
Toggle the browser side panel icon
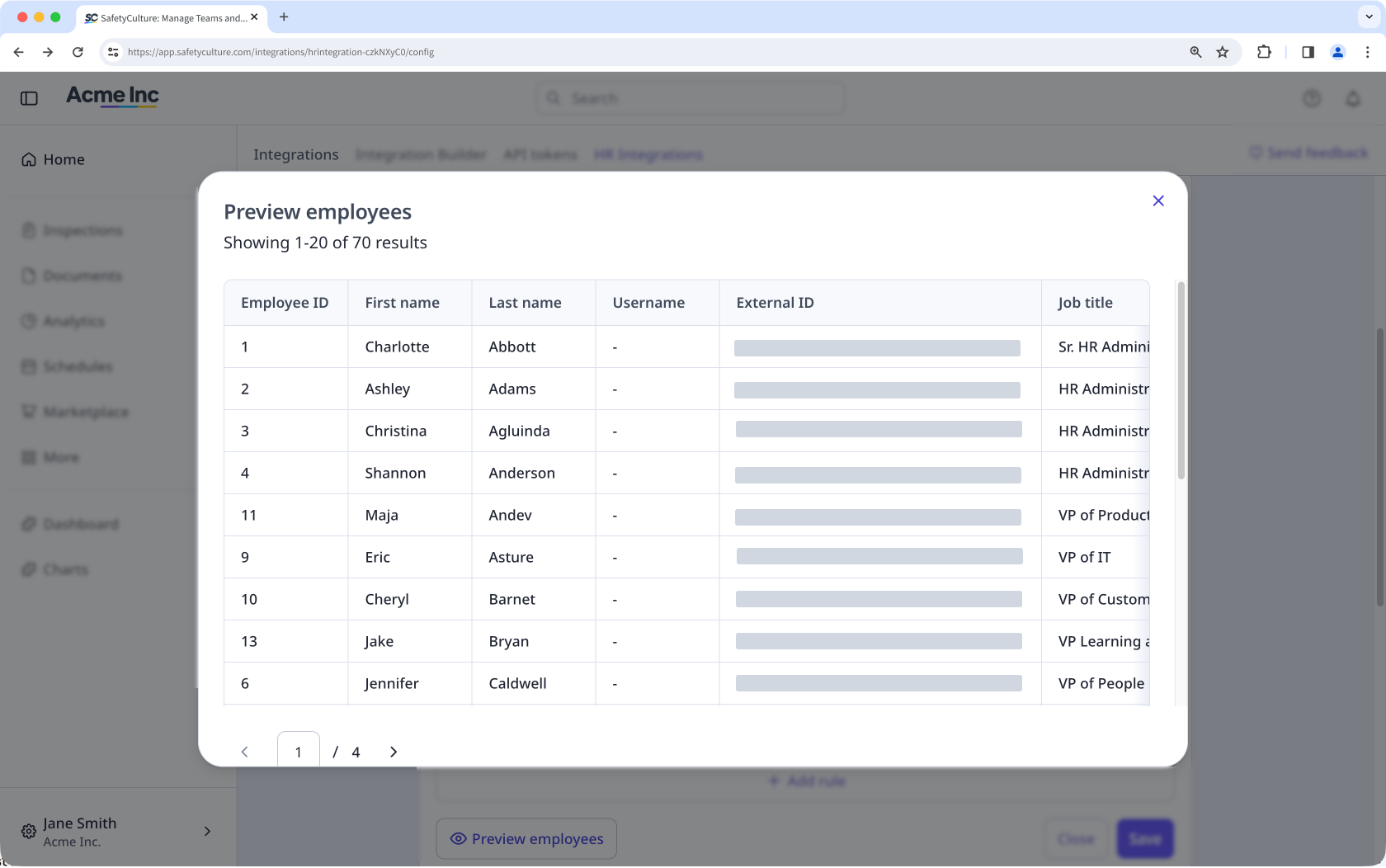coord(1308,52)
